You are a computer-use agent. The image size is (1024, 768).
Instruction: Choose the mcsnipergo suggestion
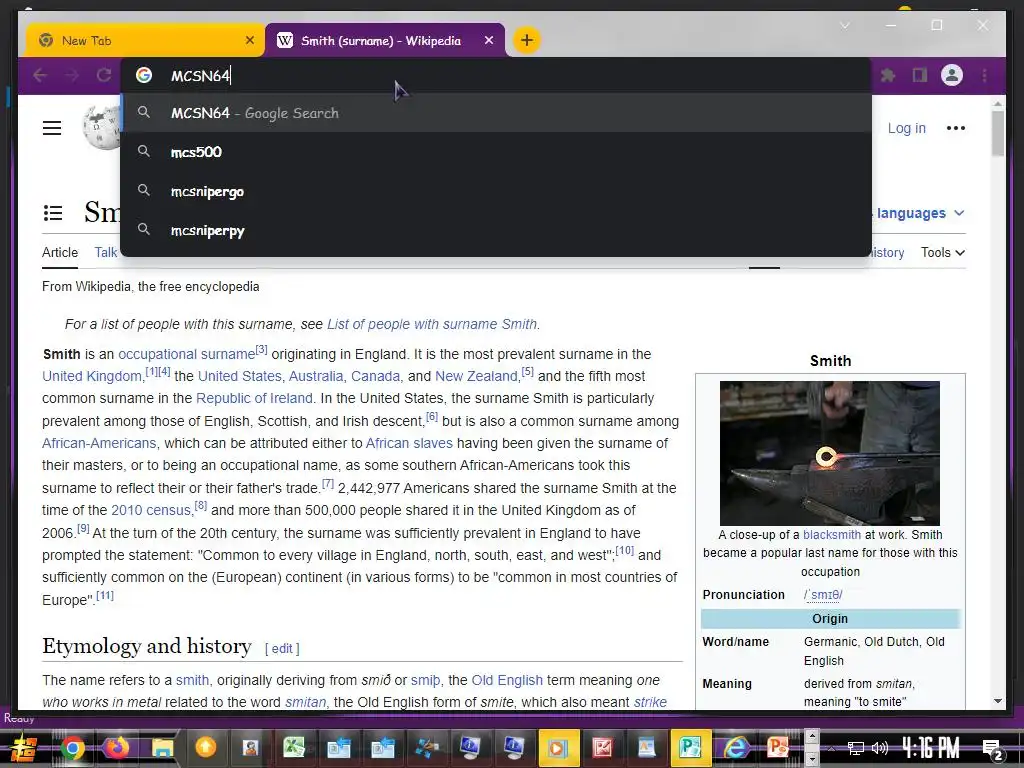pyautogui.click(x=496, y=191)
